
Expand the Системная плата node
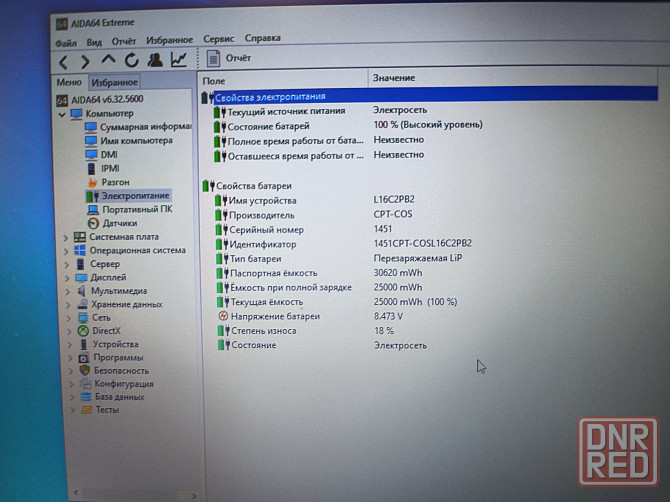[66, 238]
